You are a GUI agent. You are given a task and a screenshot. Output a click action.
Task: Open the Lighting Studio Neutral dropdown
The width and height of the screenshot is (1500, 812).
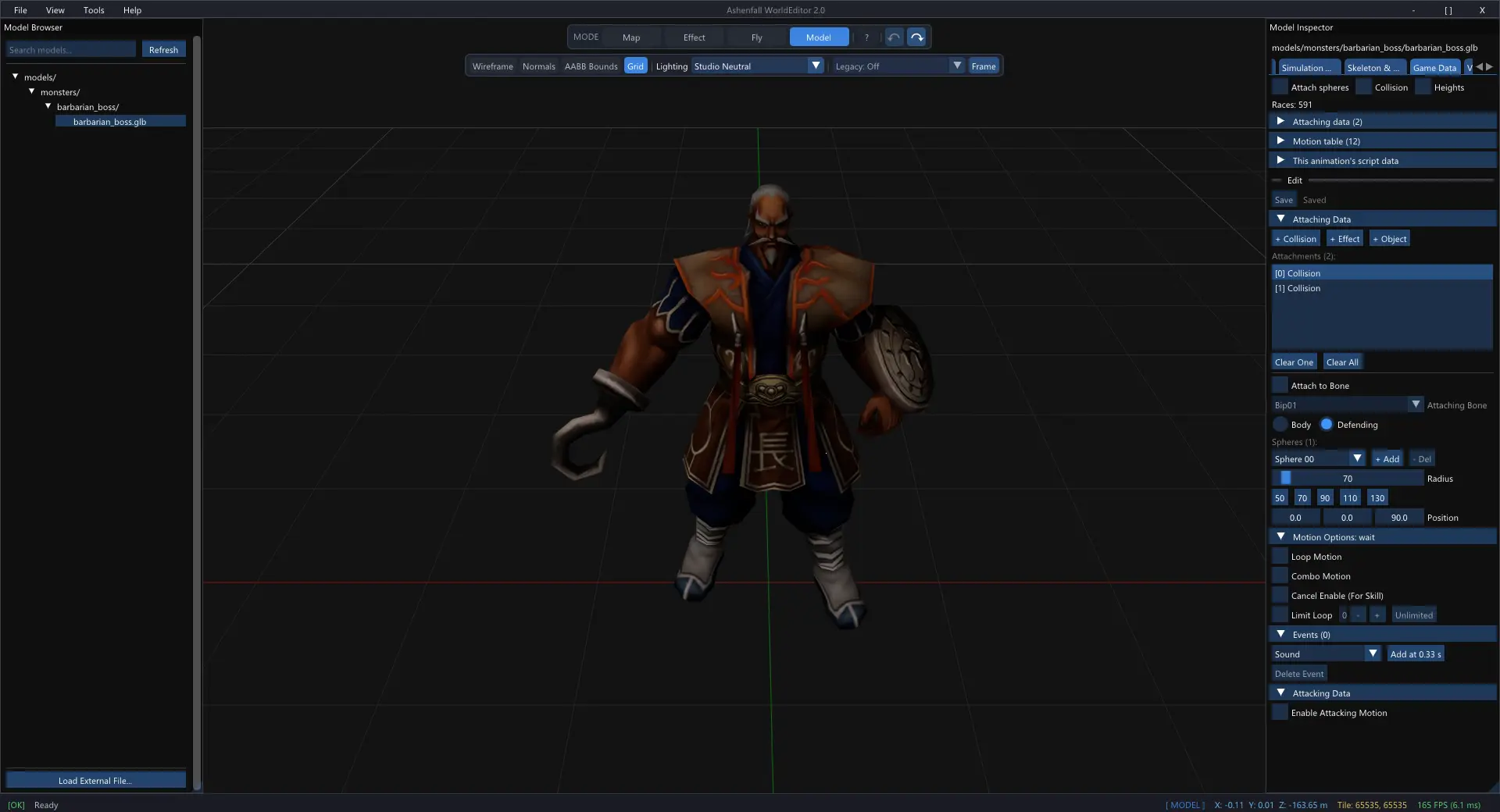tap(757, 66)
